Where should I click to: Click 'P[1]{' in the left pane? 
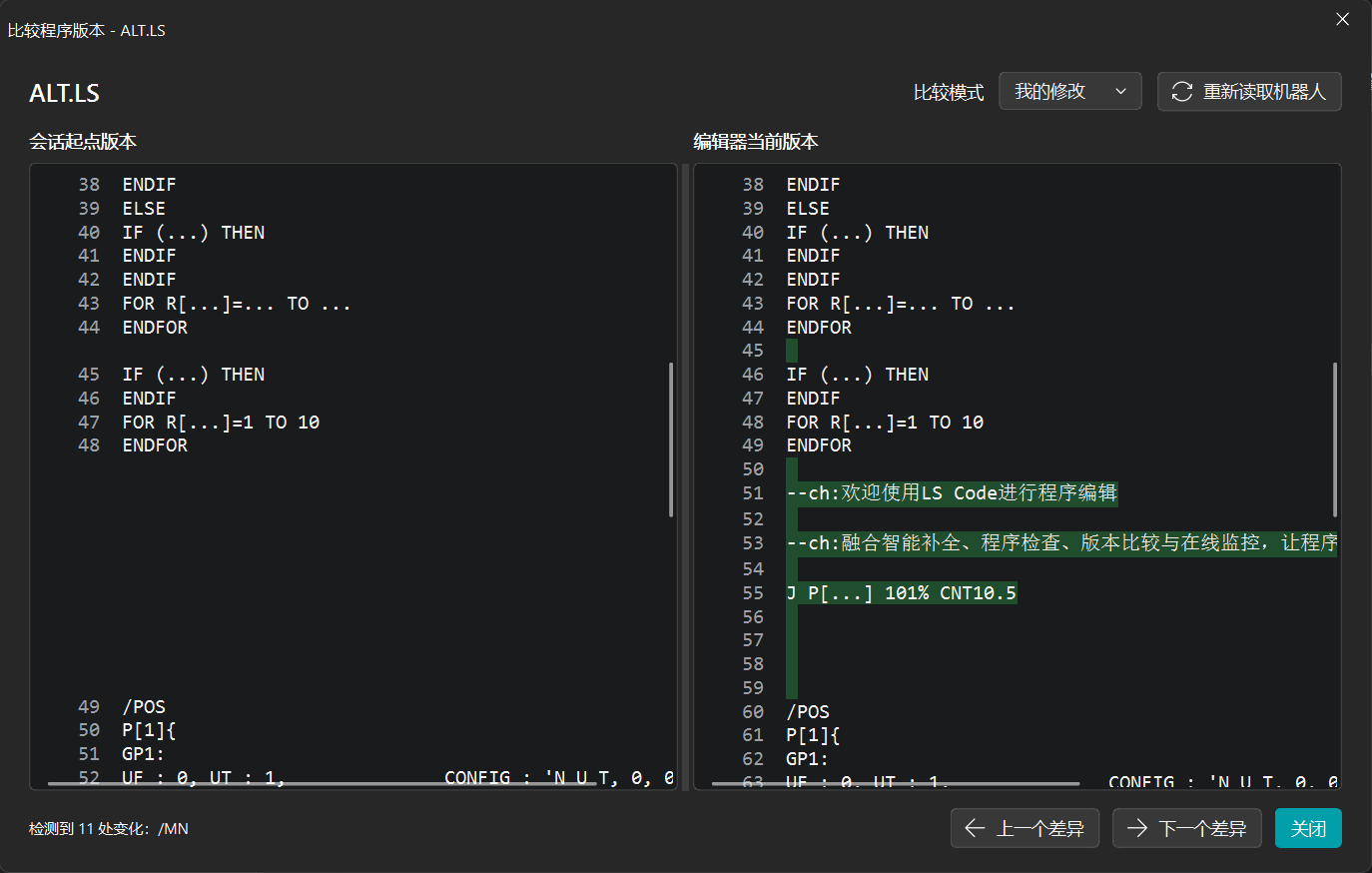pyautogui.click(x=149, y=730)
